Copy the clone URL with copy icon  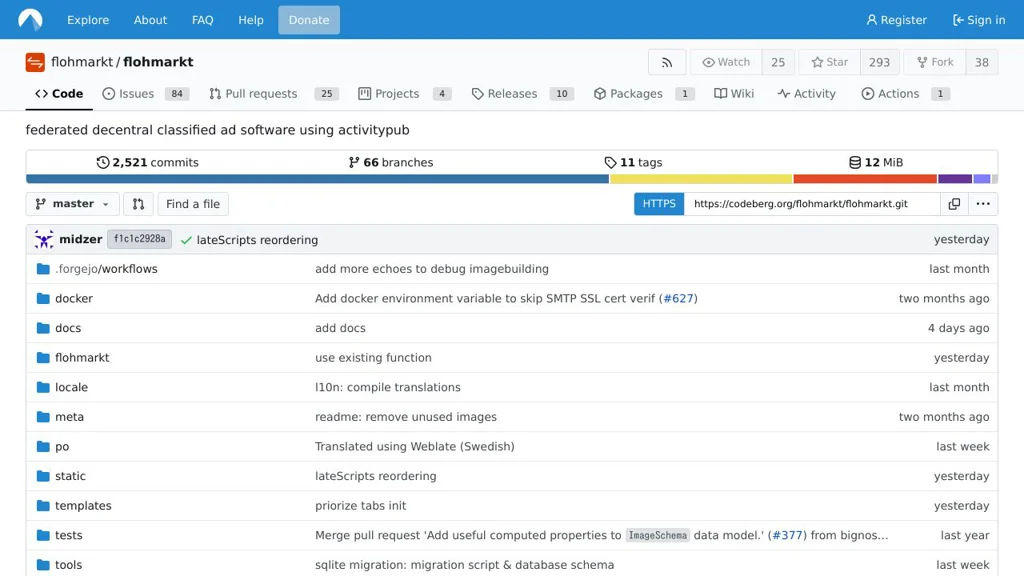(954, 204)
